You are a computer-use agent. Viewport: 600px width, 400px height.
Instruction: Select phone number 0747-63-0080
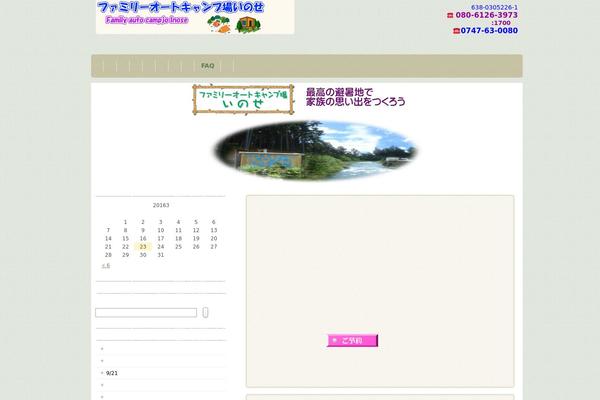coord(489,31)
